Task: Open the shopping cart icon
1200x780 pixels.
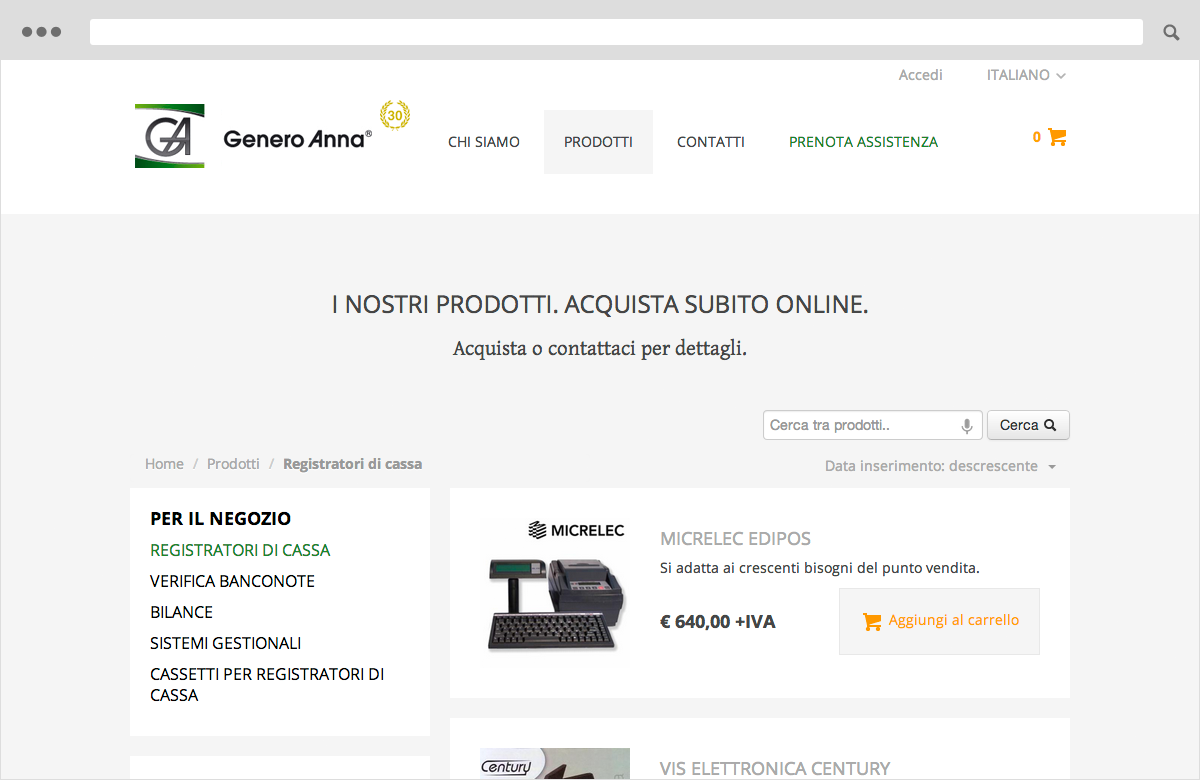Action: pyautogui.click(x=1057, y=137)
